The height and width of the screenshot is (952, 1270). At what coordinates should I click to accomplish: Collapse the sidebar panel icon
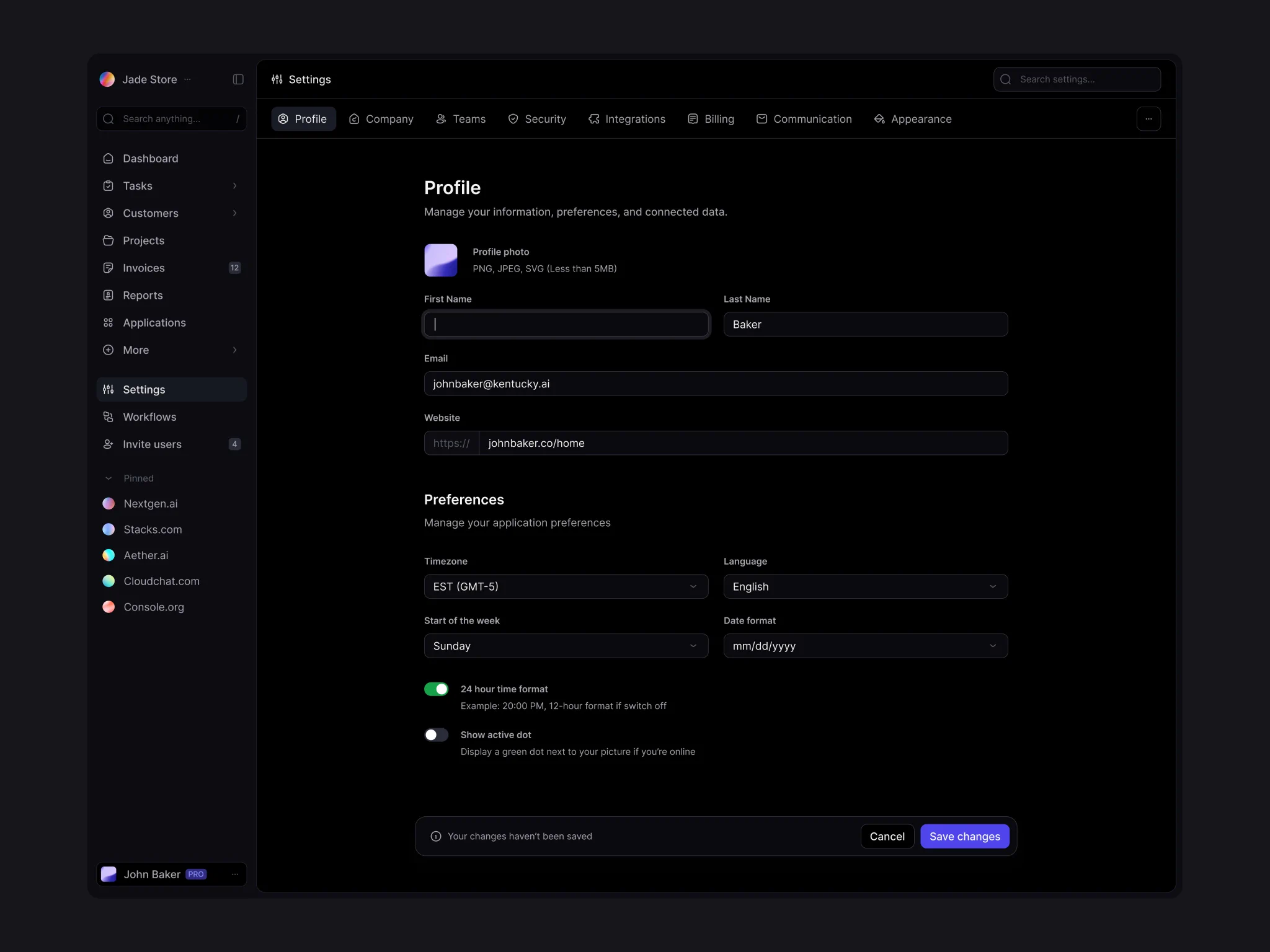click(x=238, y=79)
